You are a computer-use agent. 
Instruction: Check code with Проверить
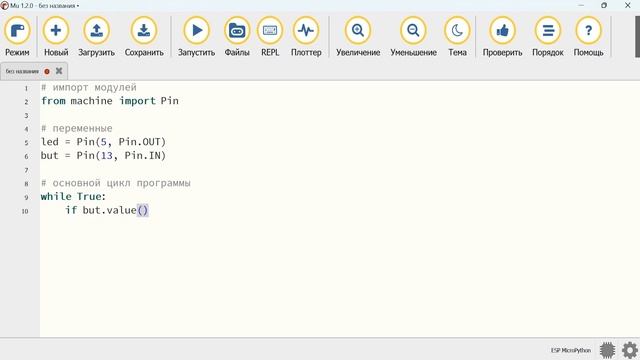[502, 37]
